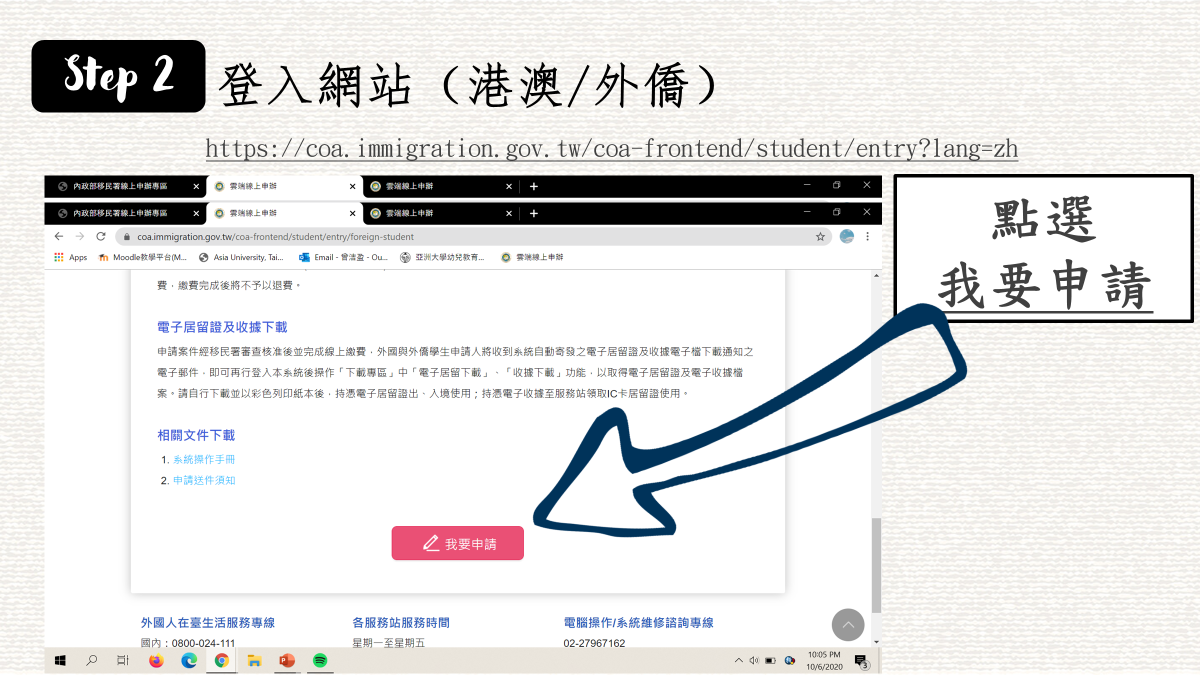The height and width of the screenshot is (675, 1200).
Task: Open Firefox from the taskbar
Action: coord(157,661)
